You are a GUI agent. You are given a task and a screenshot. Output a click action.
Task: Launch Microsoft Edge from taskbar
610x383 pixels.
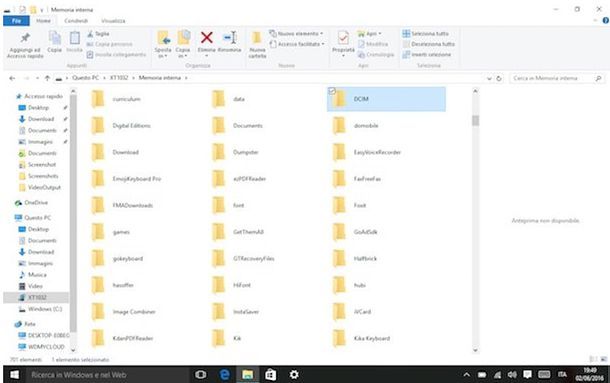point(224,374)
